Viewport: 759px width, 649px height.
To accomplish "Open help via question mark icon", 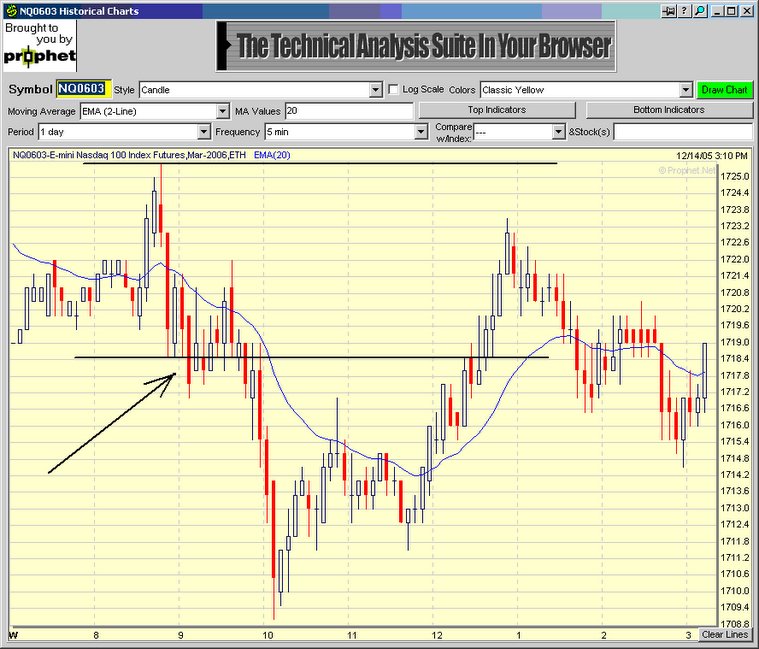I will tap(684, 11).
